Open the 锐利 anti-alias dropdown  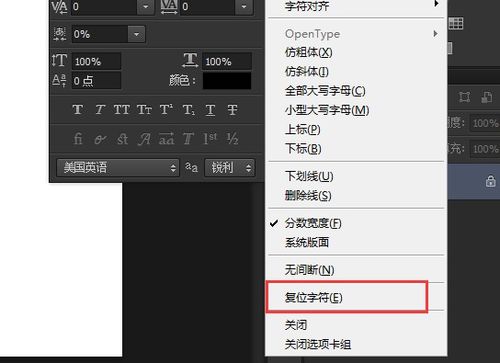point(230,167)
